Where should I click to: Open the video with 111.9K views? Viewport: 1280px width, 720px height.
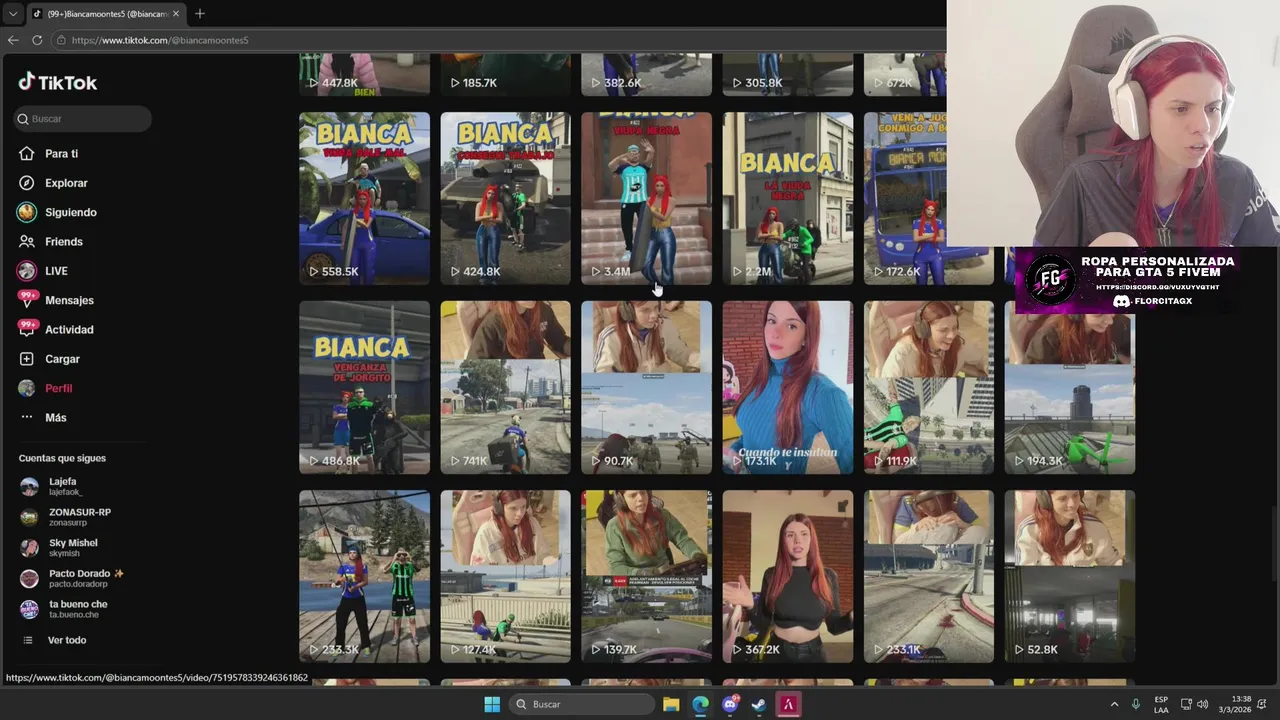tap(929, 387)
